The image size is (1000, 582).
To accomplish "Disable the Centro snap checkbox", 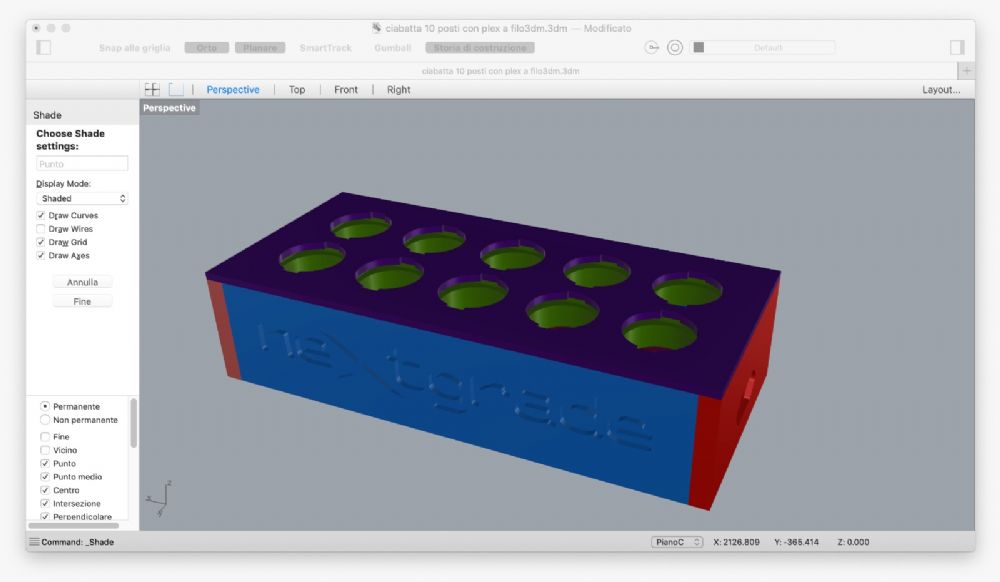I will pos(45,490).
